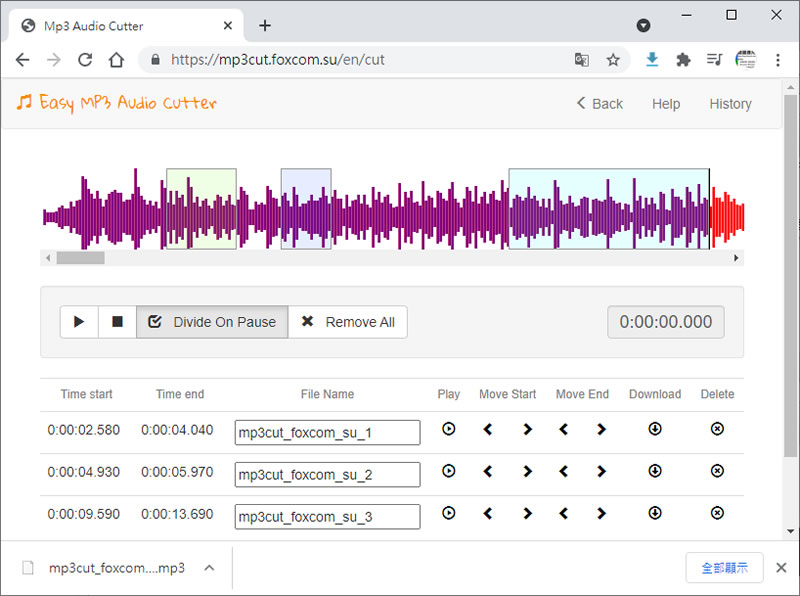Bookmark this page with the star icon
The image size is (800, 596).
613,60
